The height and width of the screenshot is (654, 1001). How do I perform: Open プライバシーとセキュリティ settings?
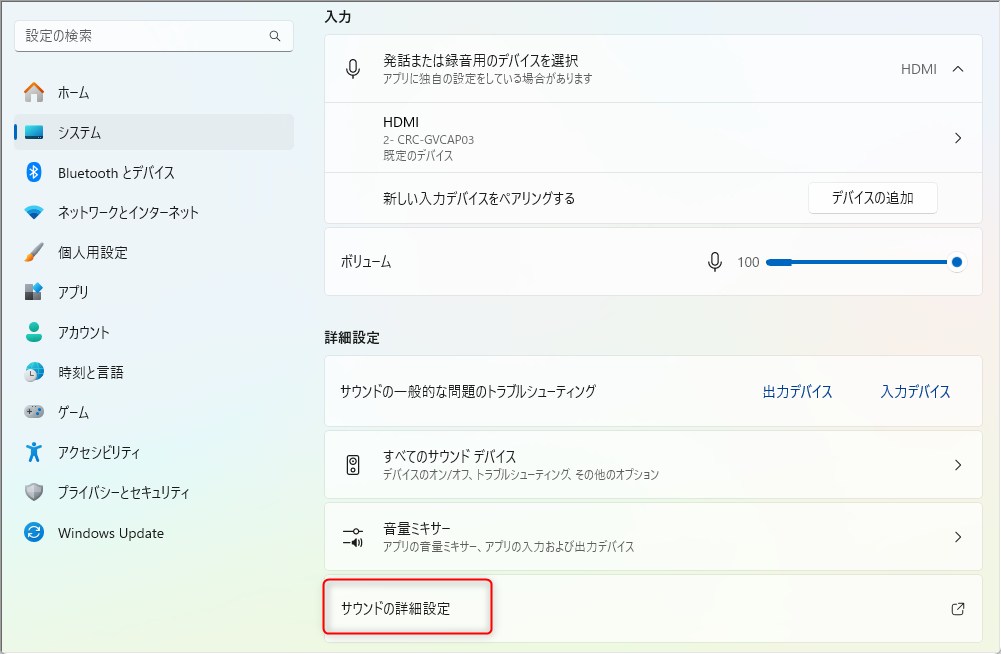[154, 492]
